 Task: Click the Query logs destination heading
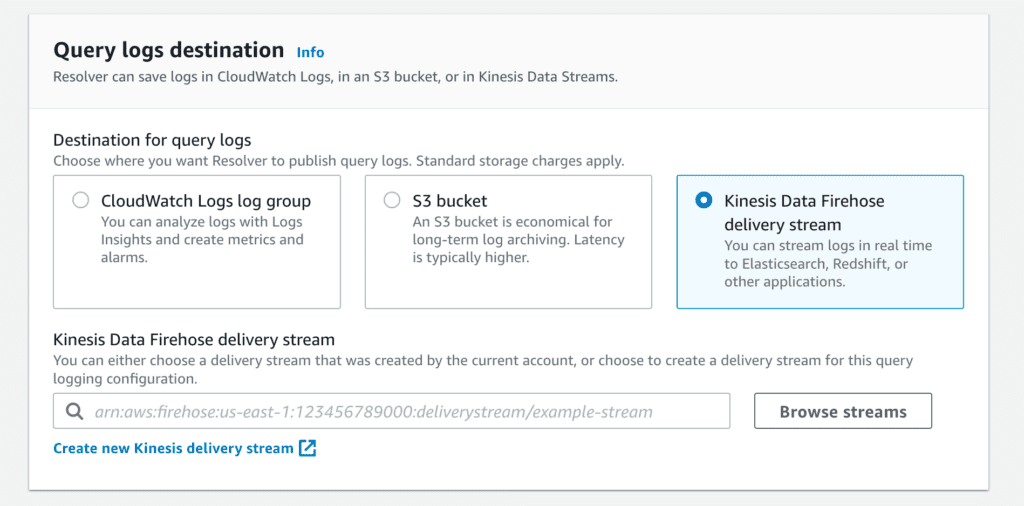click(x=168, y=50)
